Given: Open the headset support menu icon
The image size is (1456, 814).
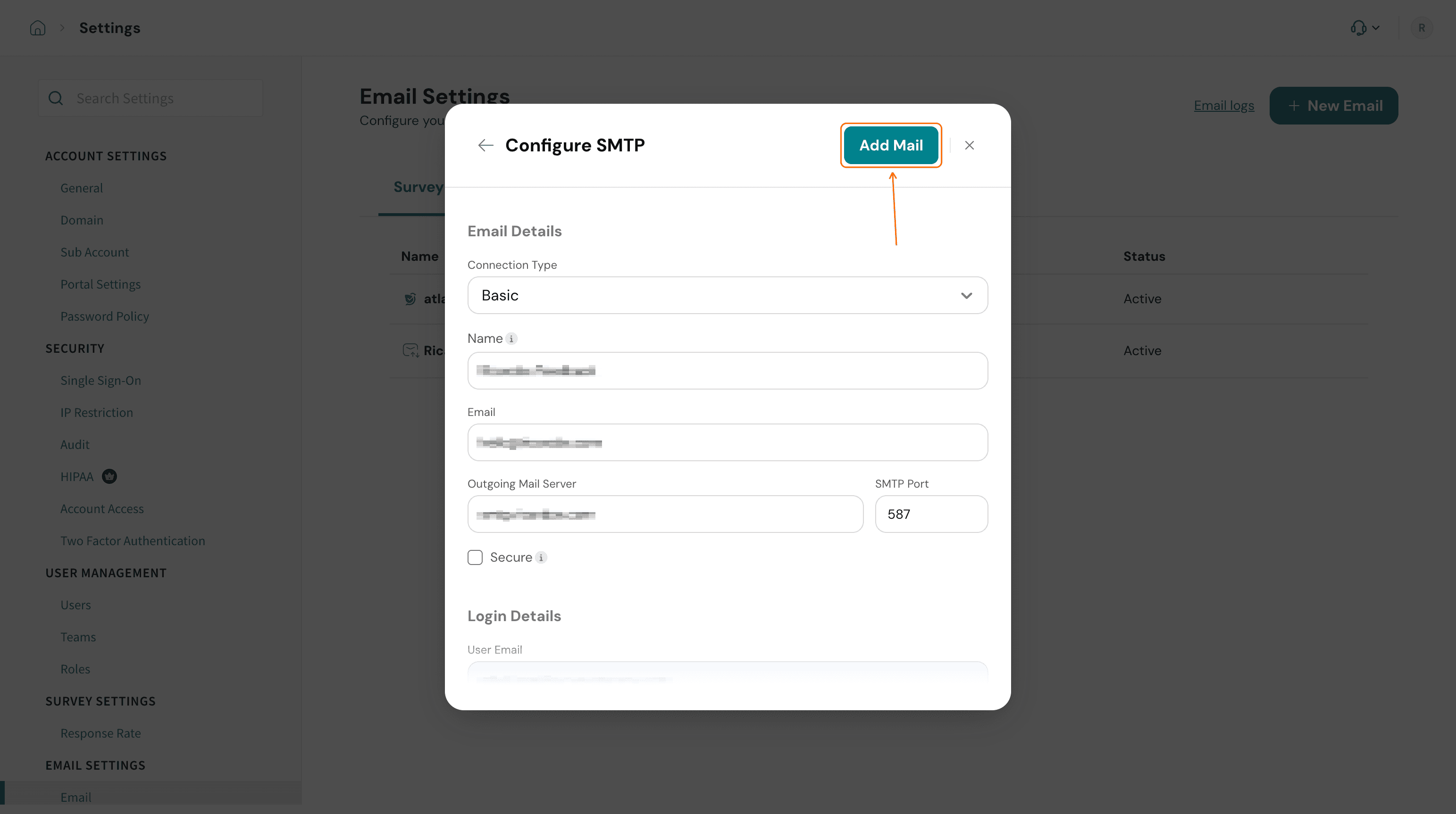Looking at the screenshot, I should point(1358,28).
